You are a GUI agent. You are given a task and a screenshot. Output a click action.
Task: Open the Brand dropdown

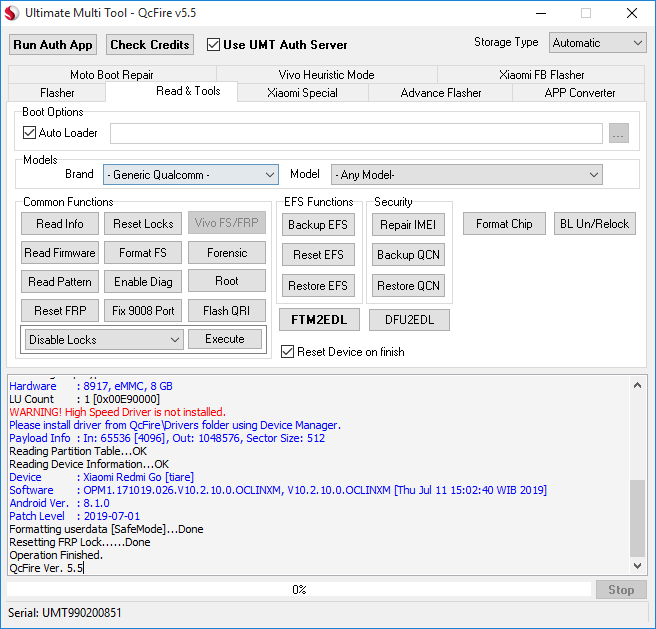pos(191,175)
